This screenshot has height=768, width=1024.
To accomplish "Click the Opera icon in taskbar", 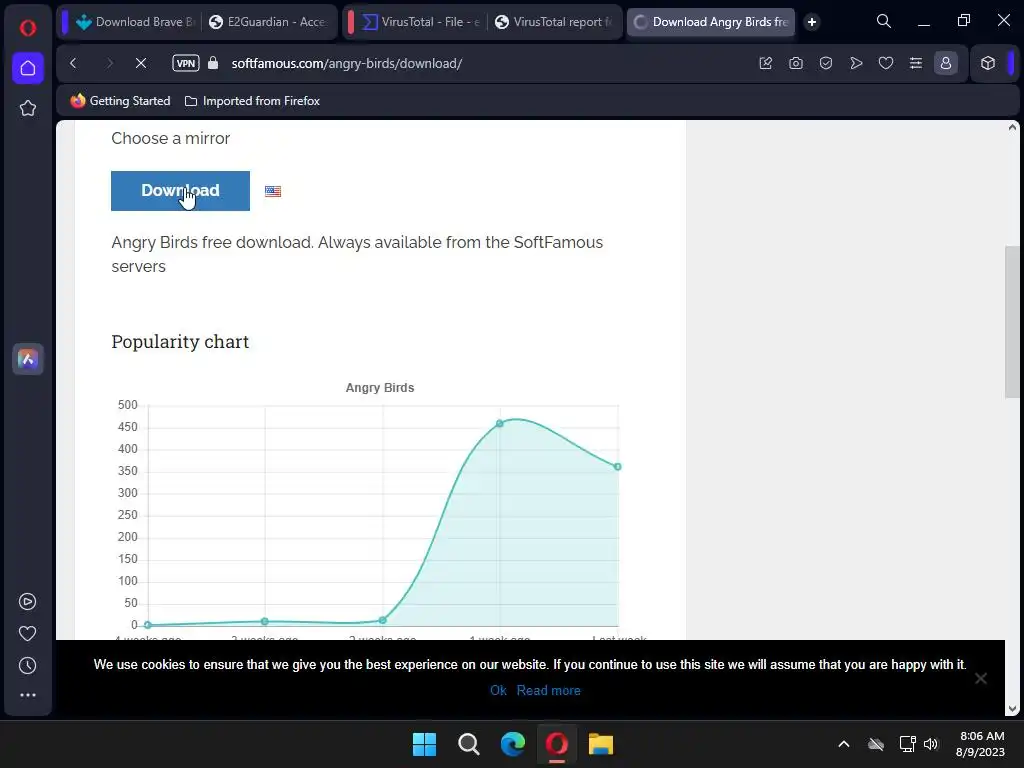I will [x=557, y=744].
